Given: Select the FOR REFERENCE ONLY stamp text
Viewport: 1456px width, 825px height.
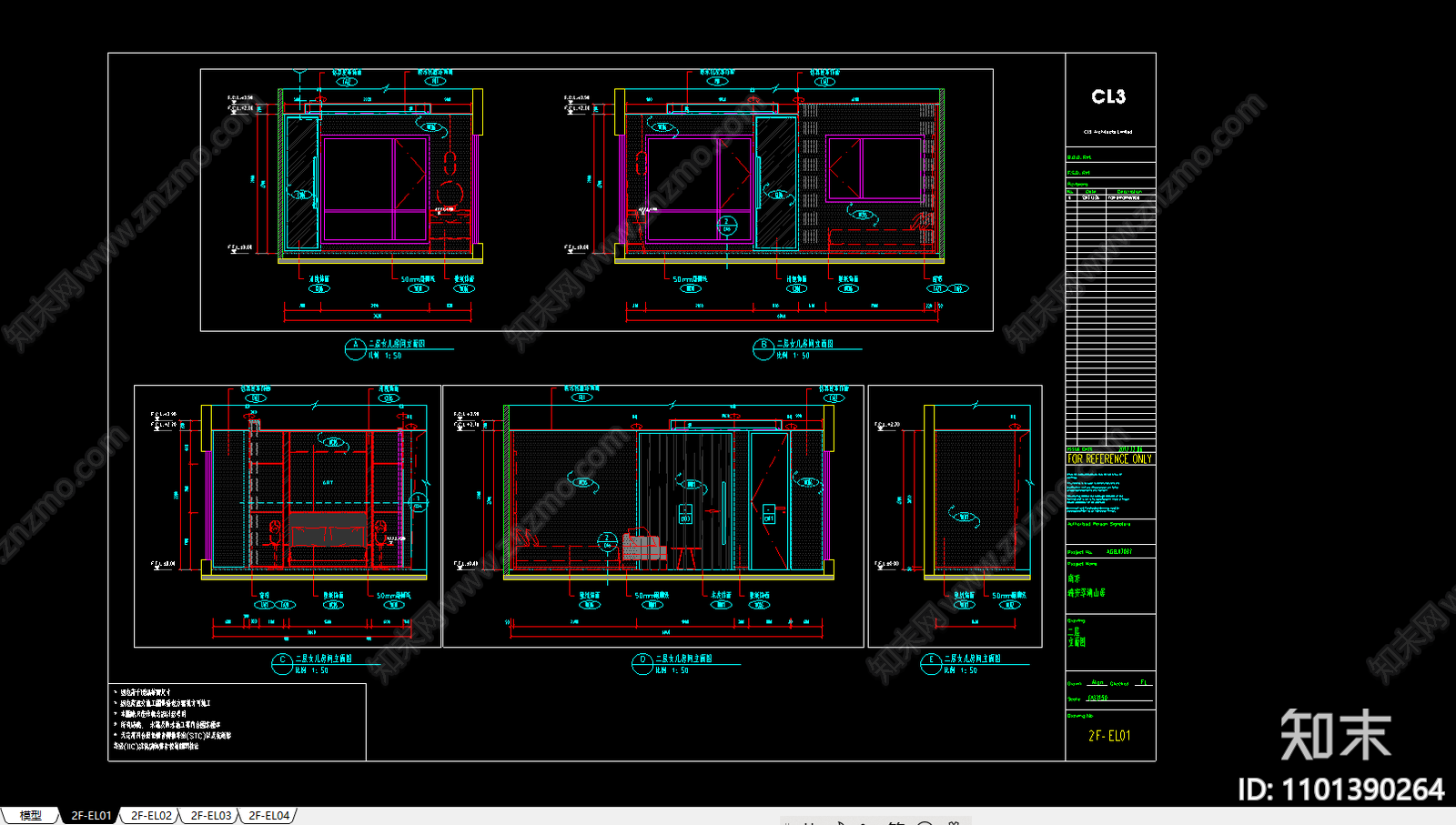Looking at the screenshot, I should [1110, 459].
